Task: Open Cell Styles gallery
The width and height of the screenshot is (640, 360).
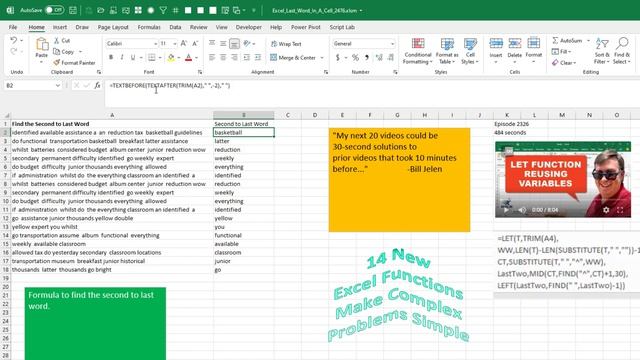Action: tap(470, 51)
